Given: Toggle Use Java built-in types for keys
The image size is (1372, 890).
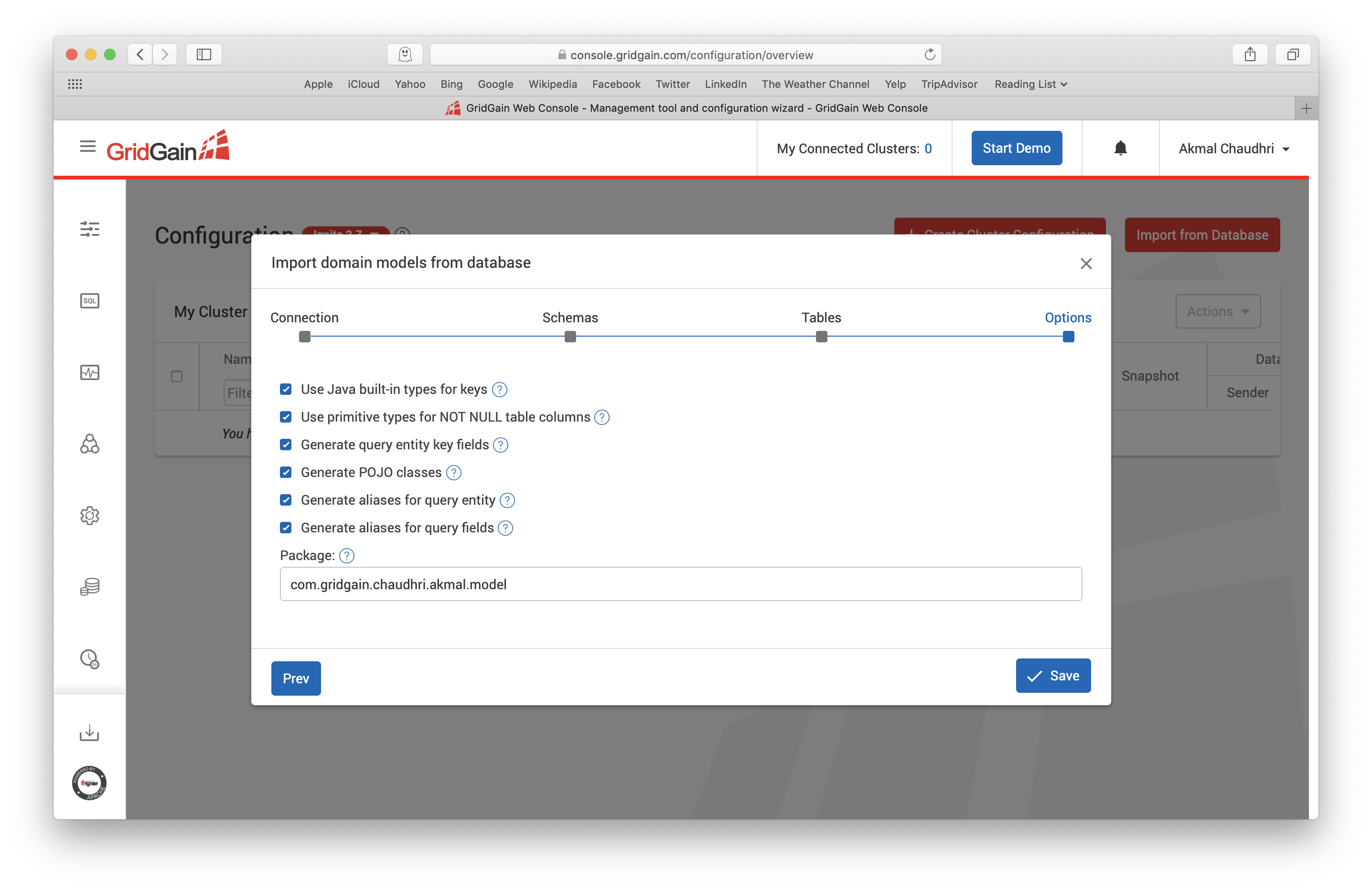Looking at the screenshot, I should [x=286, y=389].
